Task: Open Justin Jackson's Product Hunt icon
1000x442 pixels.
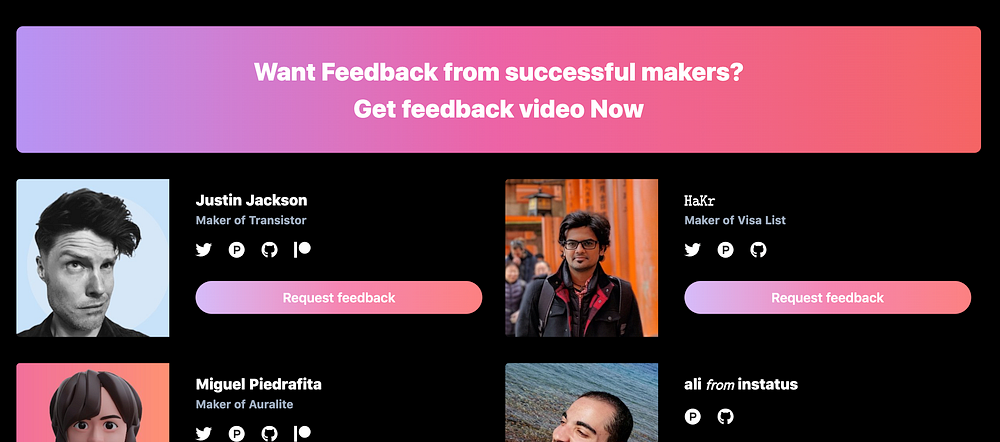Action: click(x=237, y=250)
